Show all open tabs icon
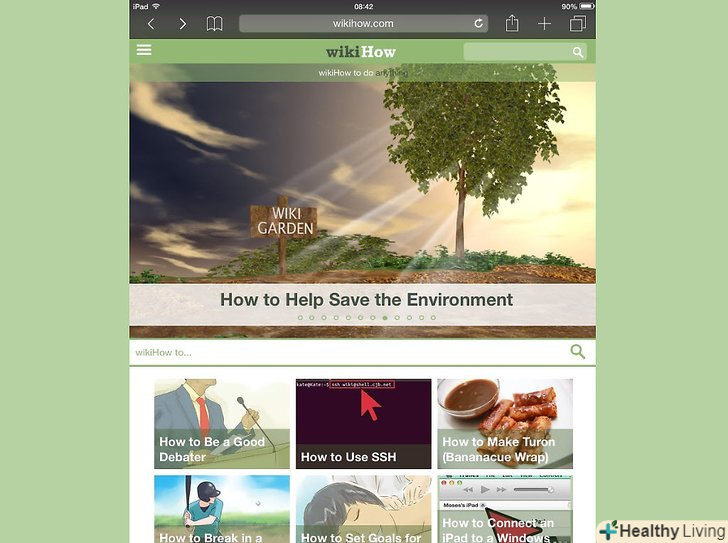Image resolution: width=728 pixels, height=543 pixels. point(578,24)
